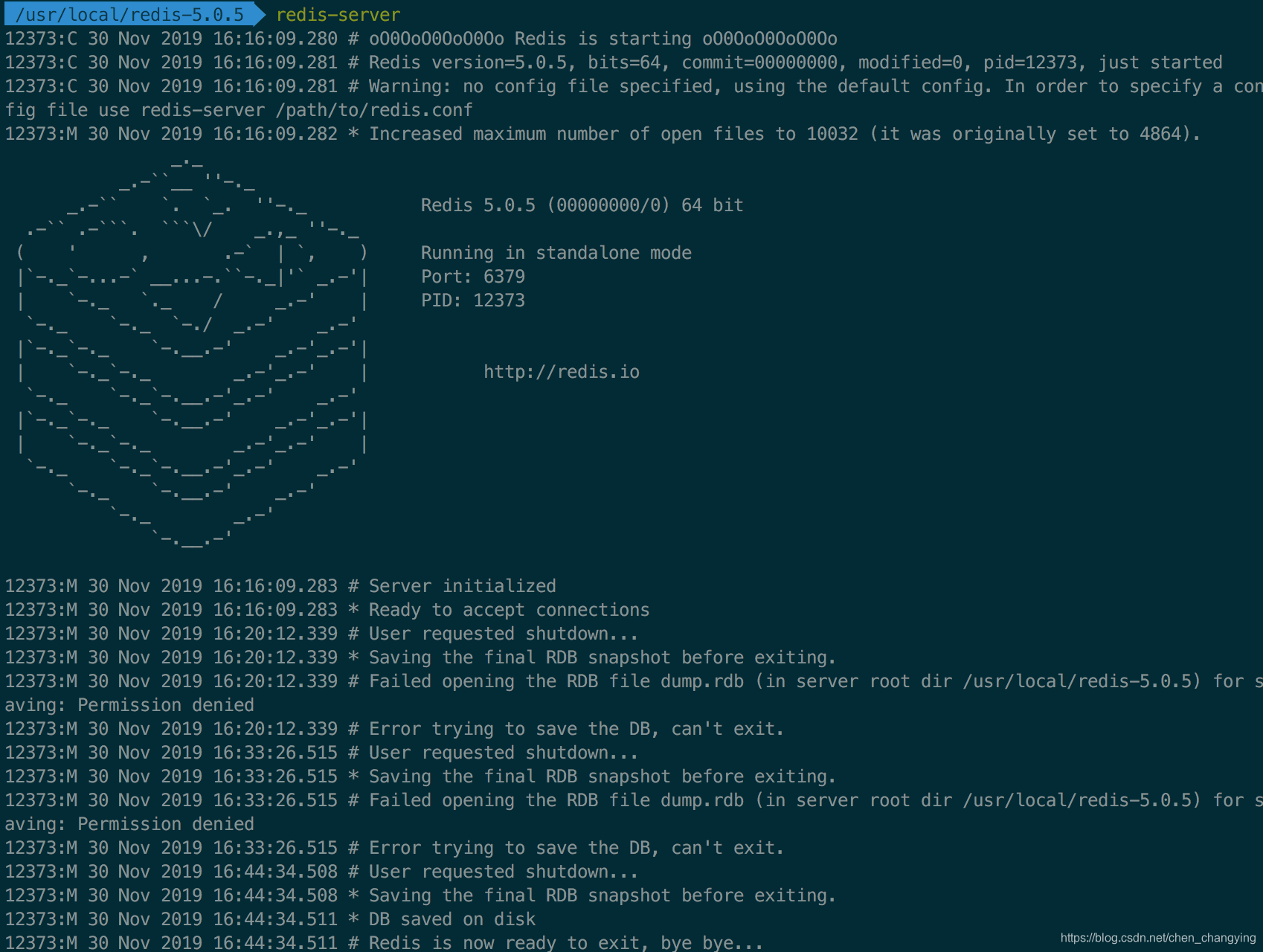1263x952 pixels.
Task: Click the 16:33:26.515 'User requested shutdown...' line
Action: click(321, 753)
